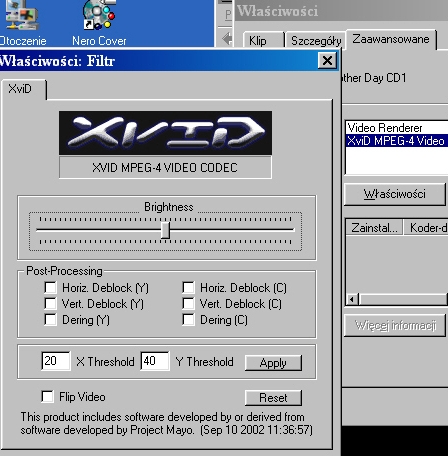Click the Y Threshold input field
Image resolution: width=448 pixels, height=456 pixels.
[x=155, y=361]
